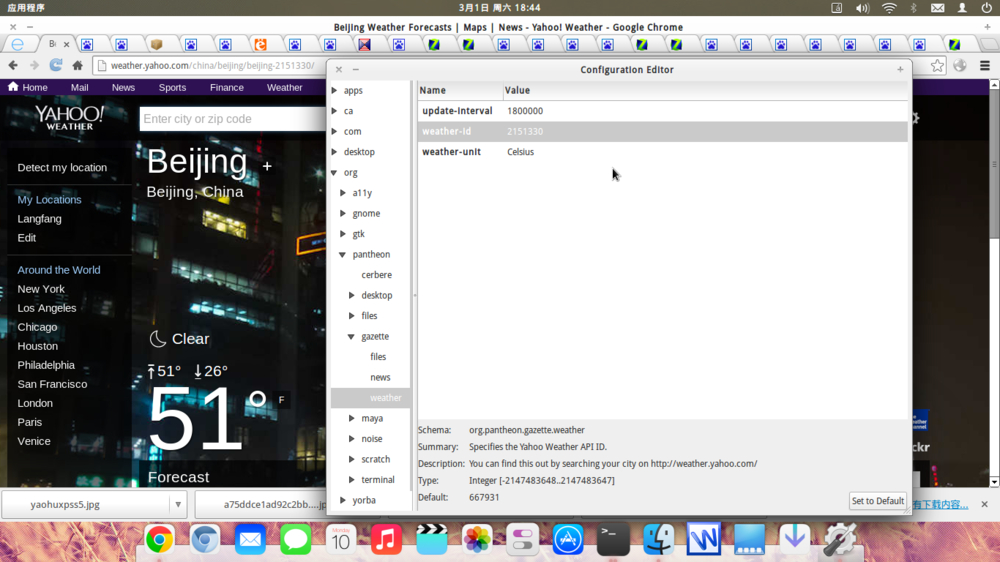Click the Chrome address bar URL
Viewport: 1000px width, 562px height.
(x=212, y=65)
